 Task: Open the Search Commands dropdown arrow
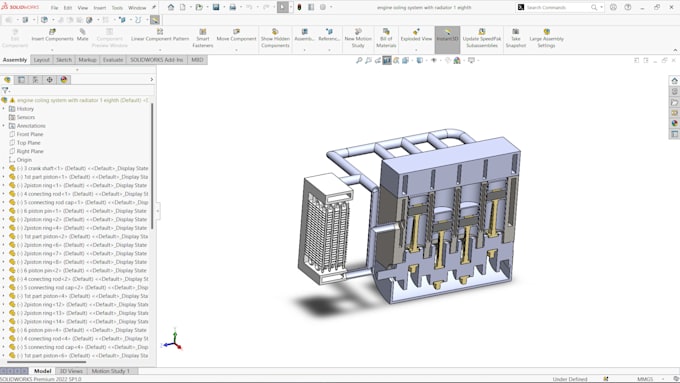pyautogui.click(x=602, y=7)
